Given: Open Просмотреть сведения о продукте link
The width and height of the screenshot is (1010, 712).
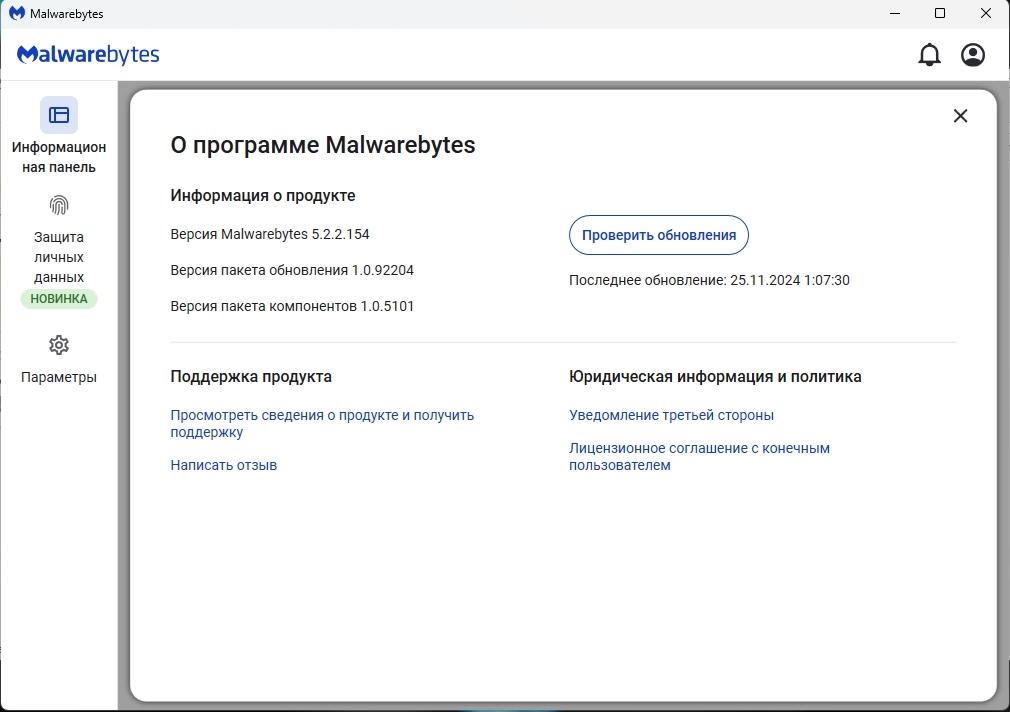Looking at the screenshot, I should click(x=322, y=423).
